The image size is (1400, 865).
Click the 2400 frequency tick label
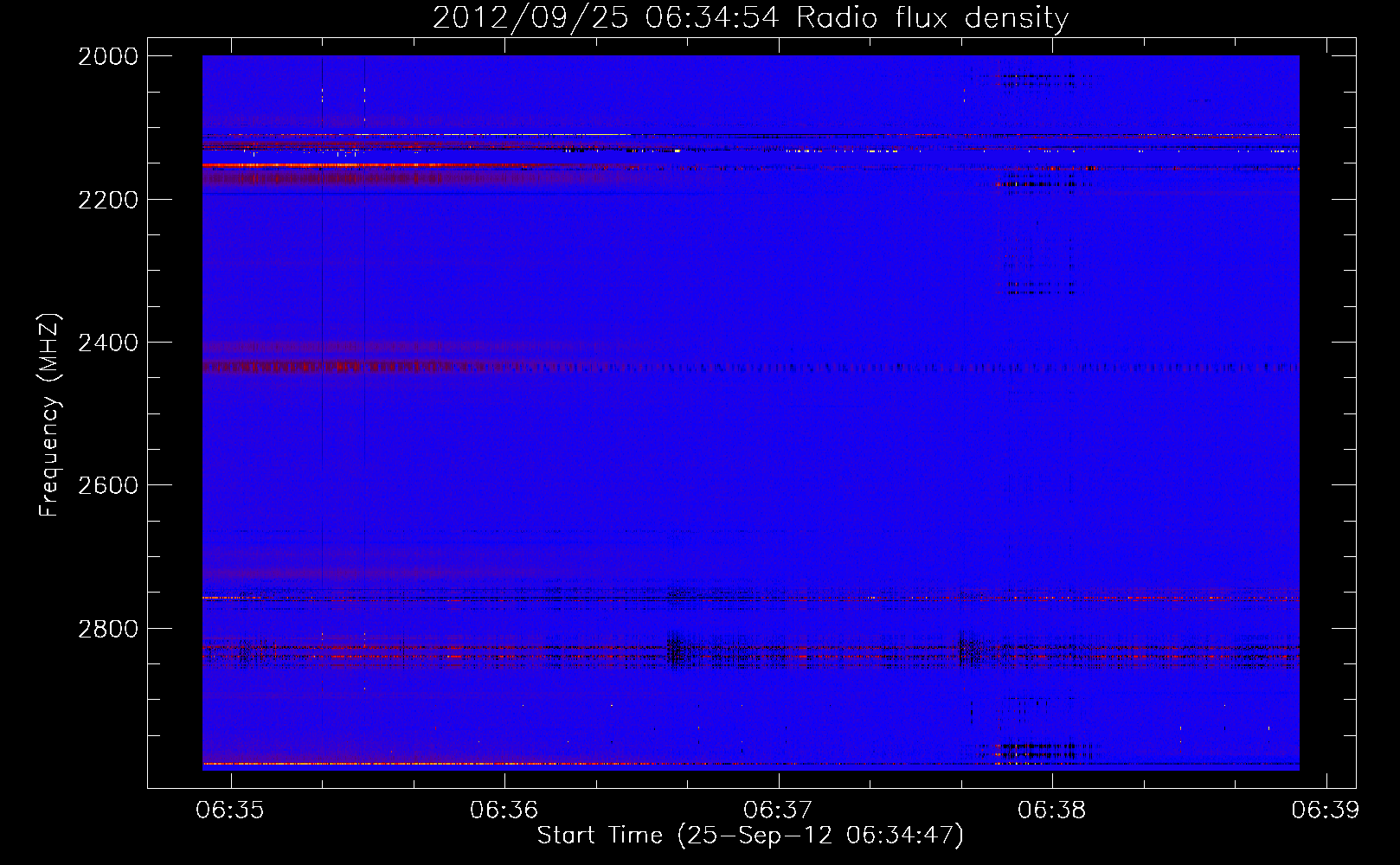[108, 343]
